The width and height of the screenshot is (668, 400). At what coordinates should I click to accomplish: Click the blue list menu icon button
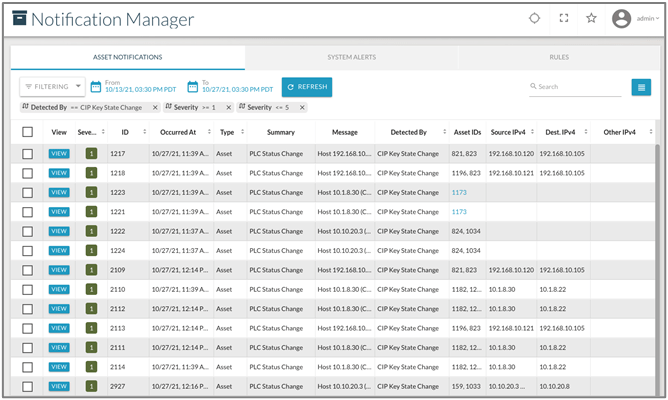641,87
